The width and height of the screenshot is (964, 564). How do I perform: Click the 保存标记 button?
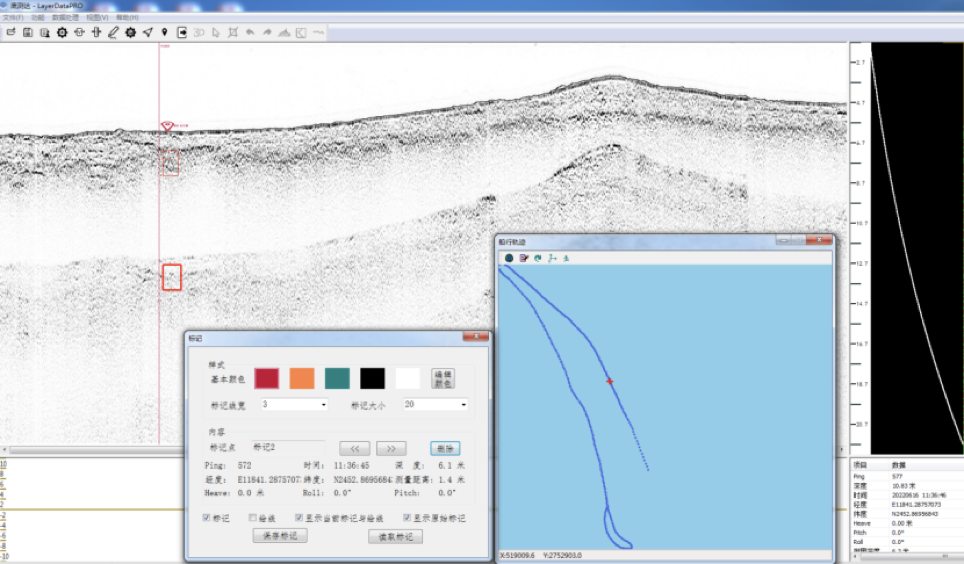click(x=279, y=537)
